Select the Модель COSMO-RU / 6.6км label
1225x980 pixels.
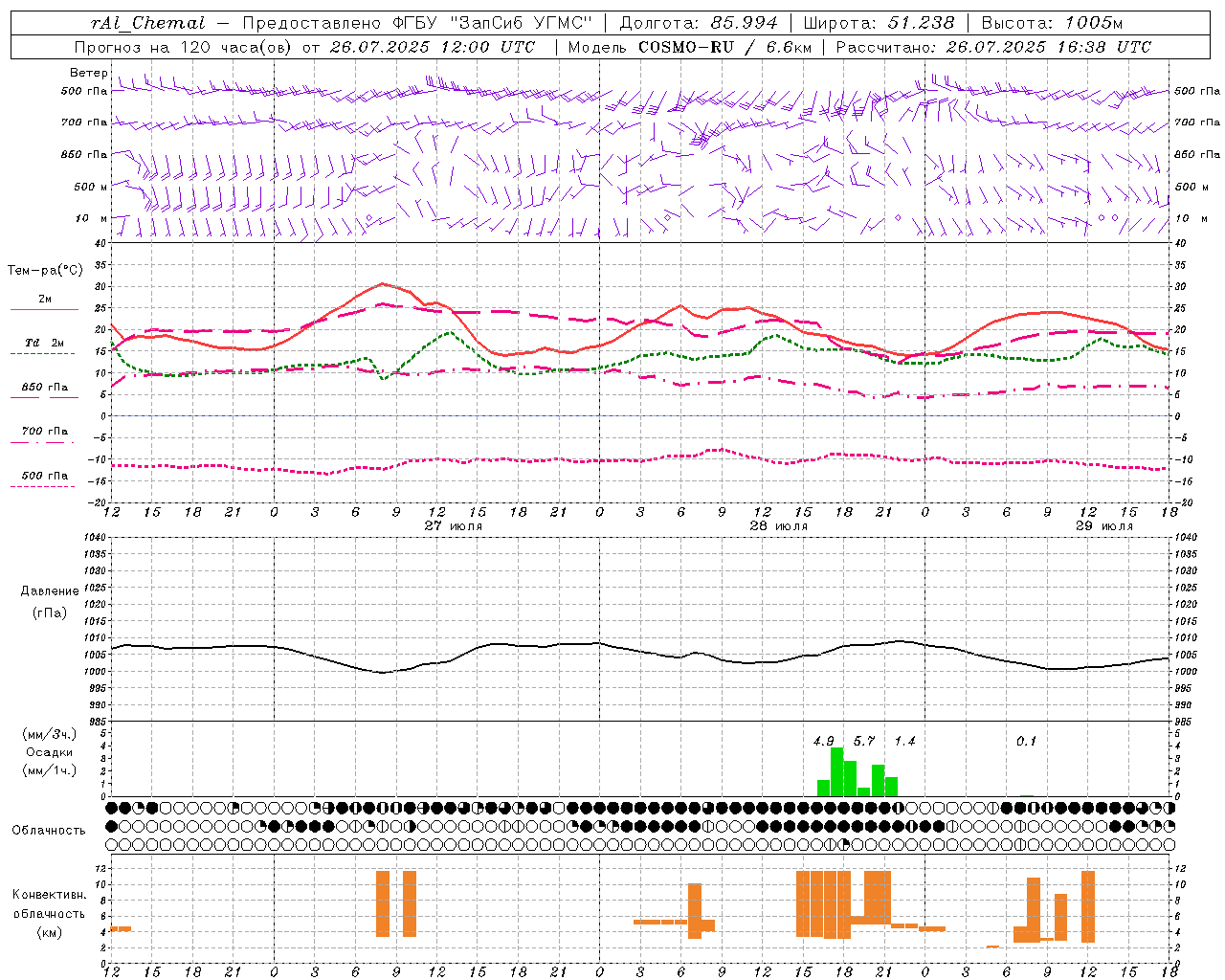click(690, 47)
